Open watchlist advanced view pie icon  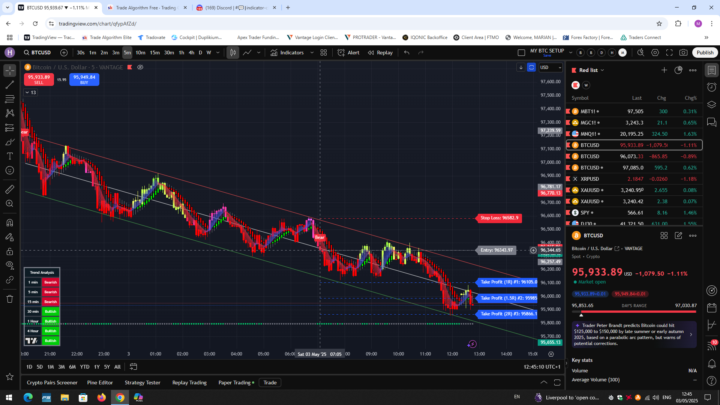click(x=678, y=70)
